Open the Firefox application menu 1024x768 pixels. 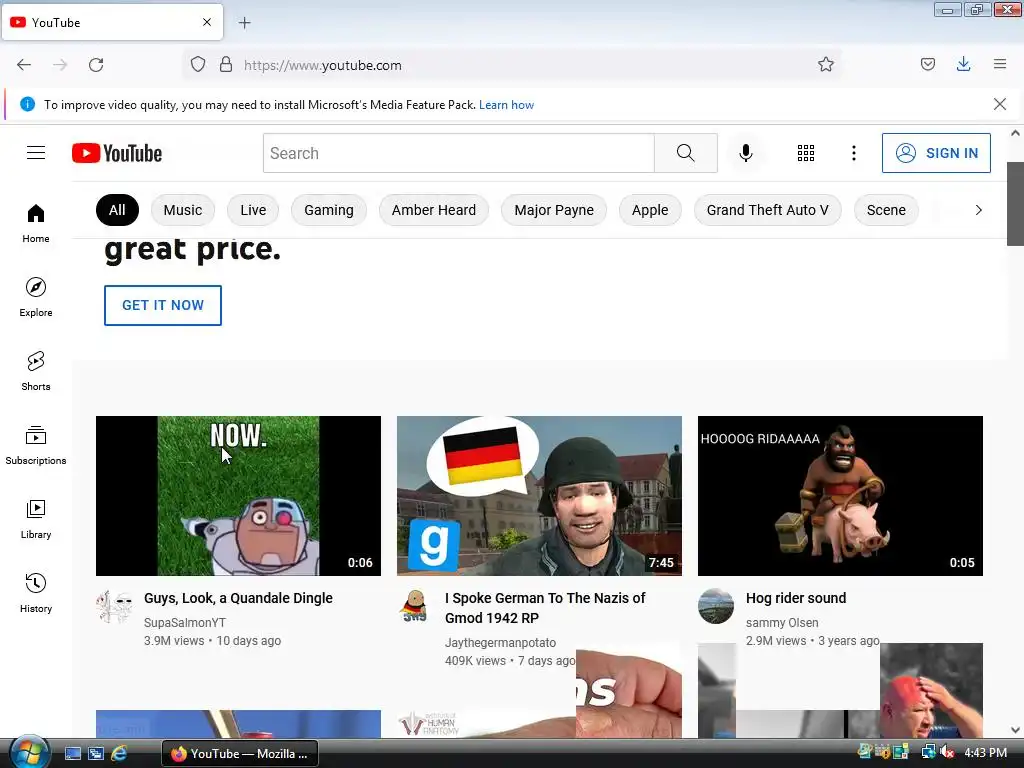[1000, 64]
